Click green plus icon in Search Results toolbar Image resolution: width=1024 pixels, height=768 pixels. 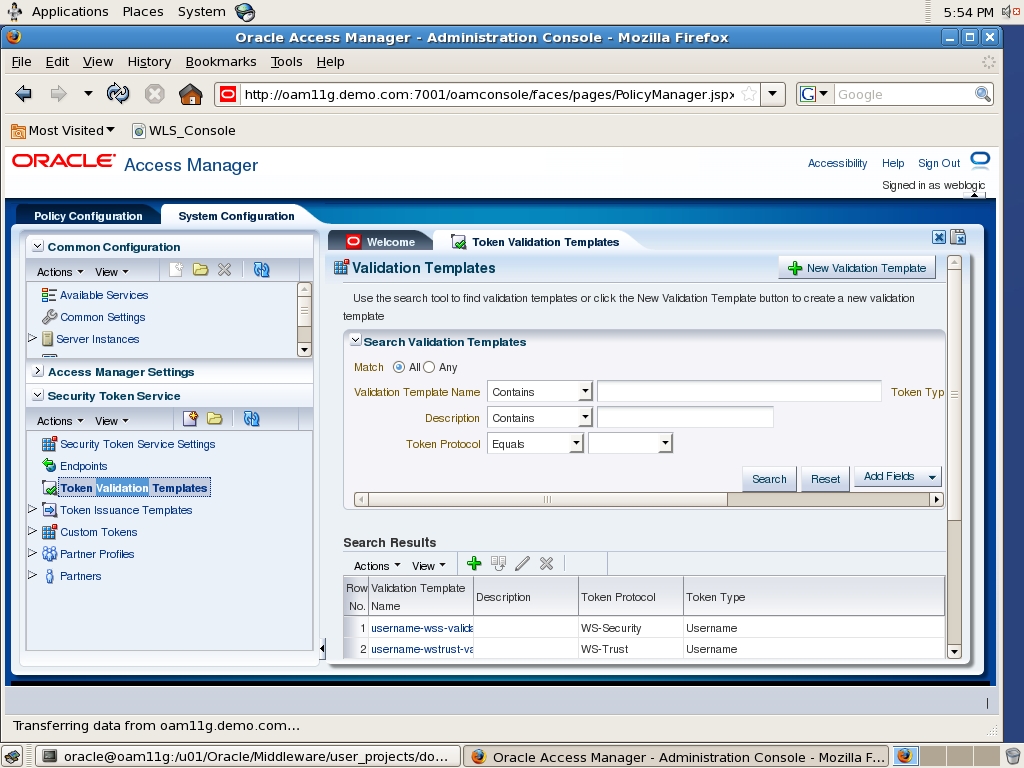(474, 564)
